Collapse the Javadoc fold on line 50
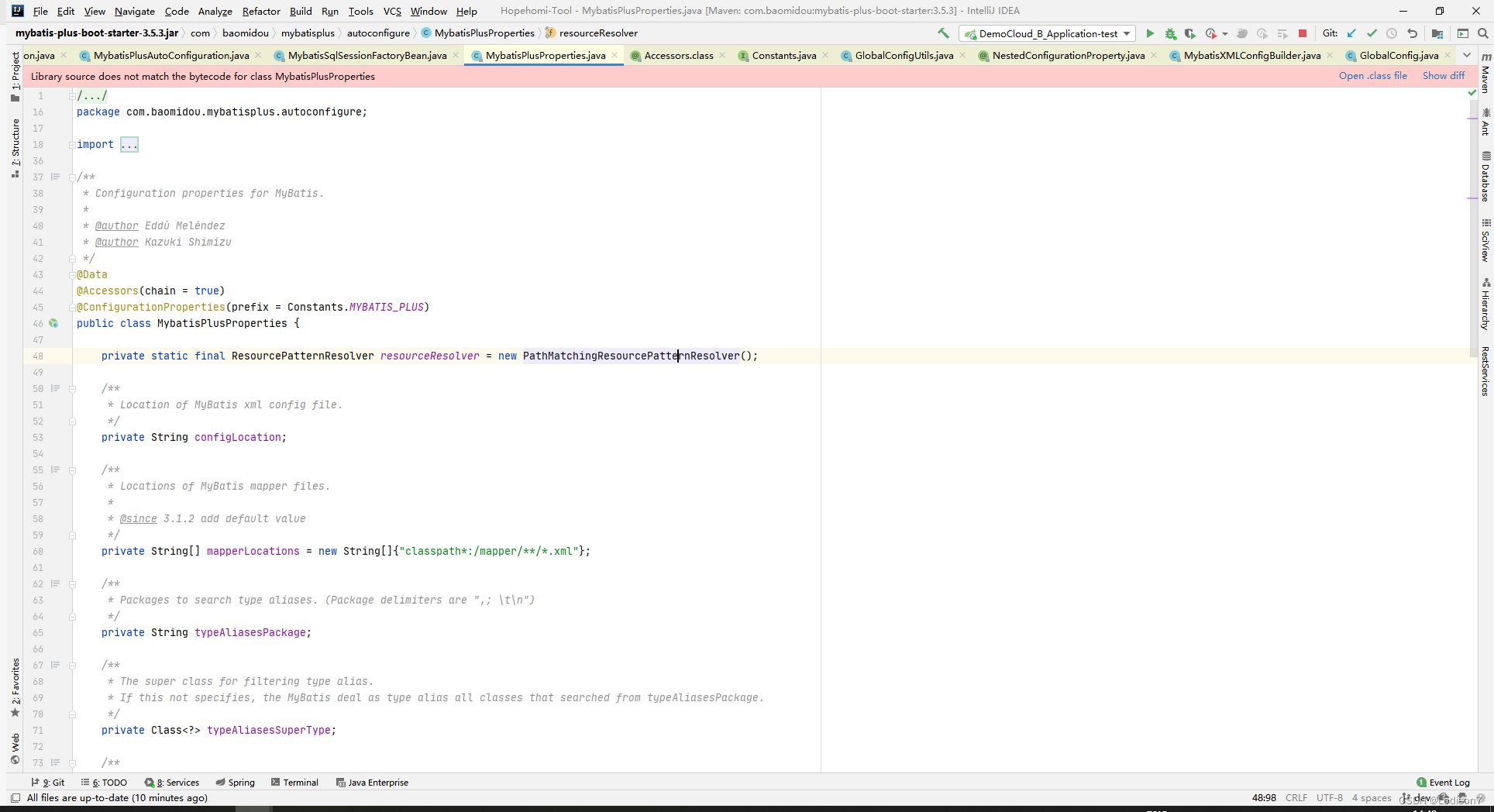The width and height of the screenshot is (1494, 812). [72, 389]
